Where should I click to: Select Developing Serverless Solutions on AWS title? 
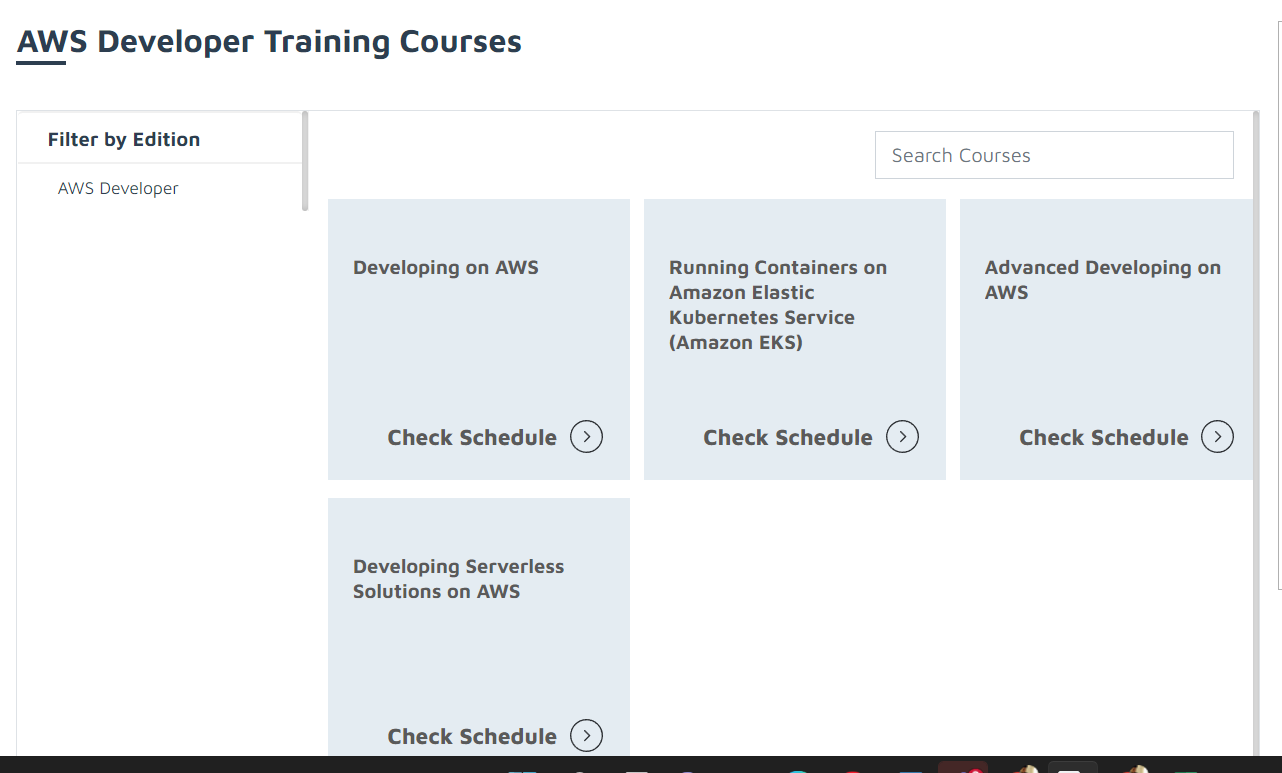pos(459,579)
